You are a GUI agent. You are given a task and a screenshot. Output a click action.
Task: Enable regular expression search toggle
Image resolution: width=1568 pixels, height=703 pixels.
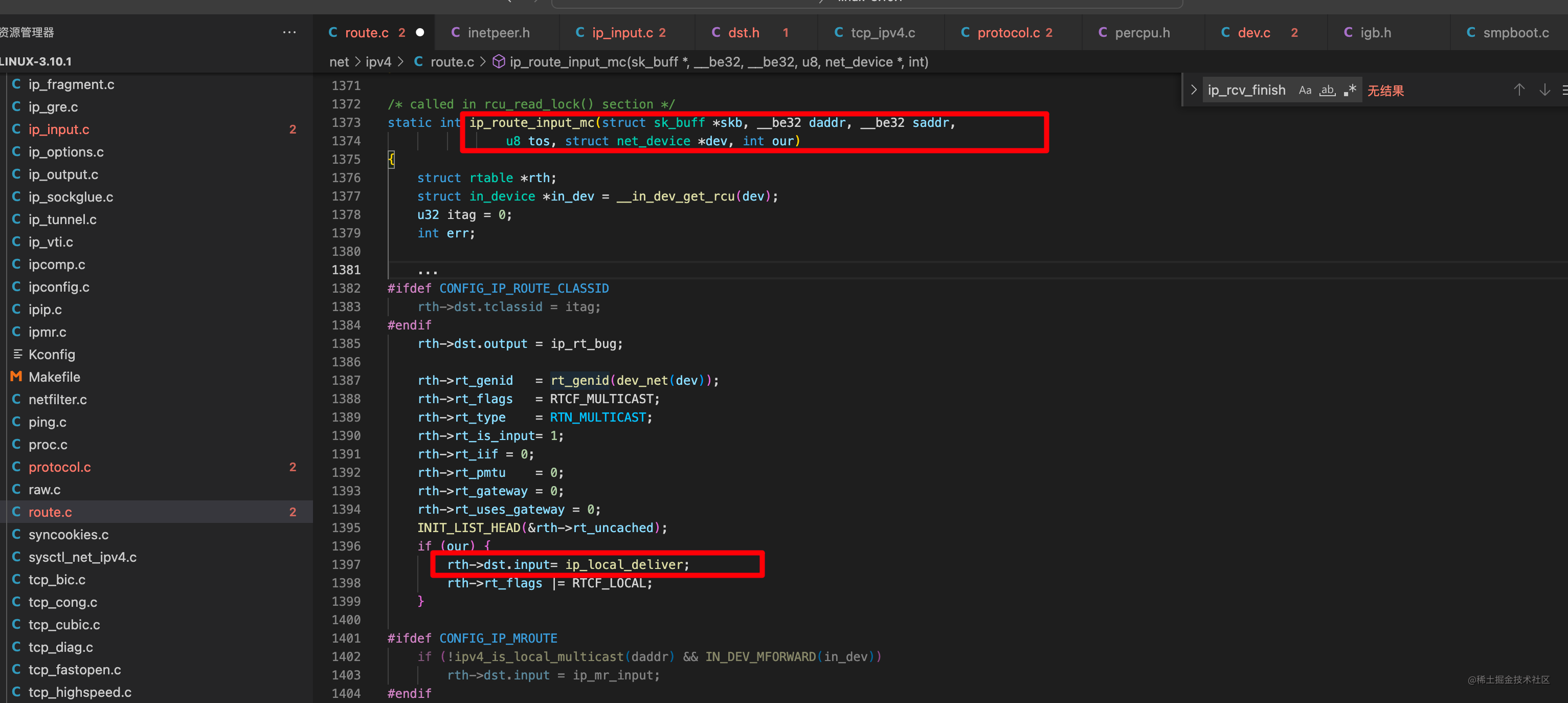click(x=1350, y=90)
